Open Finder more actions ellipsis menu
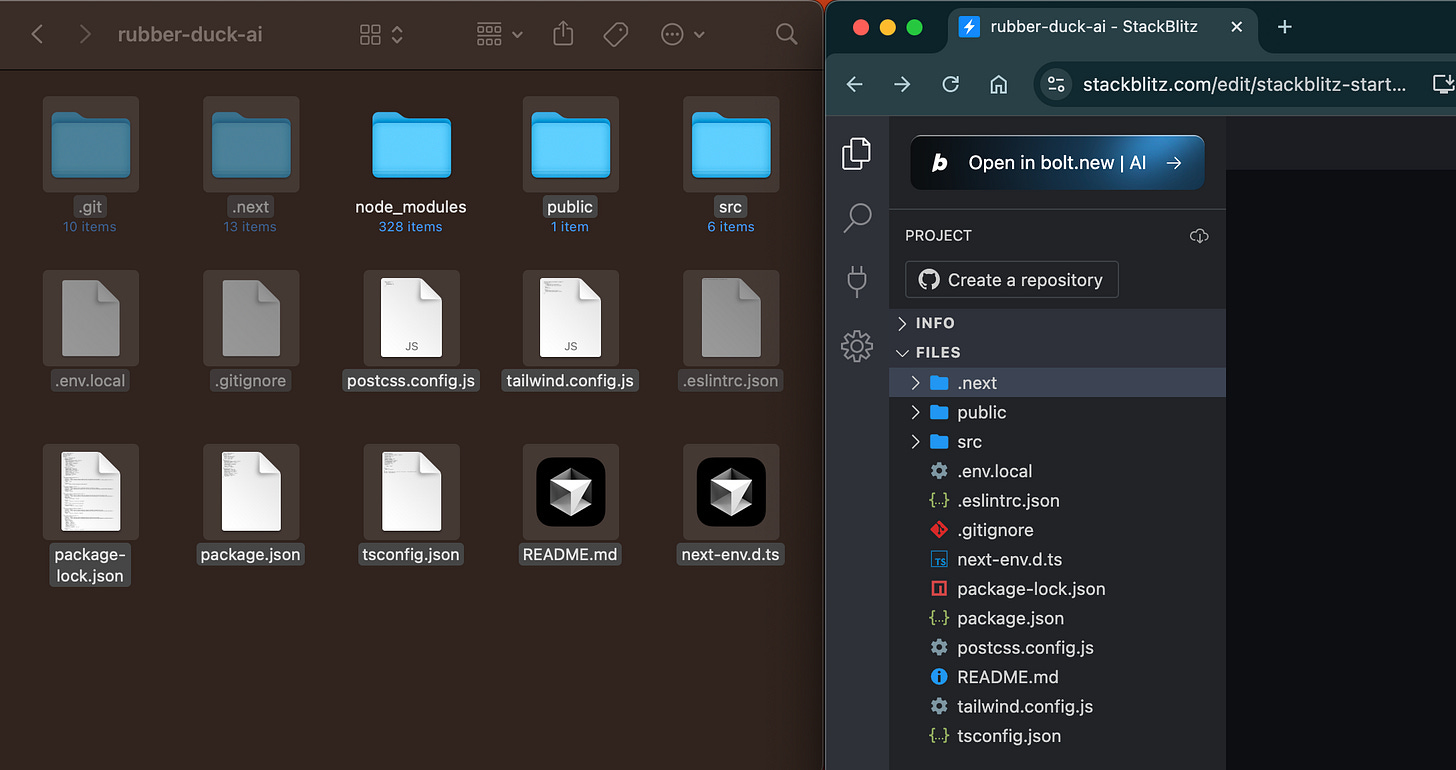 pos(683,35)
